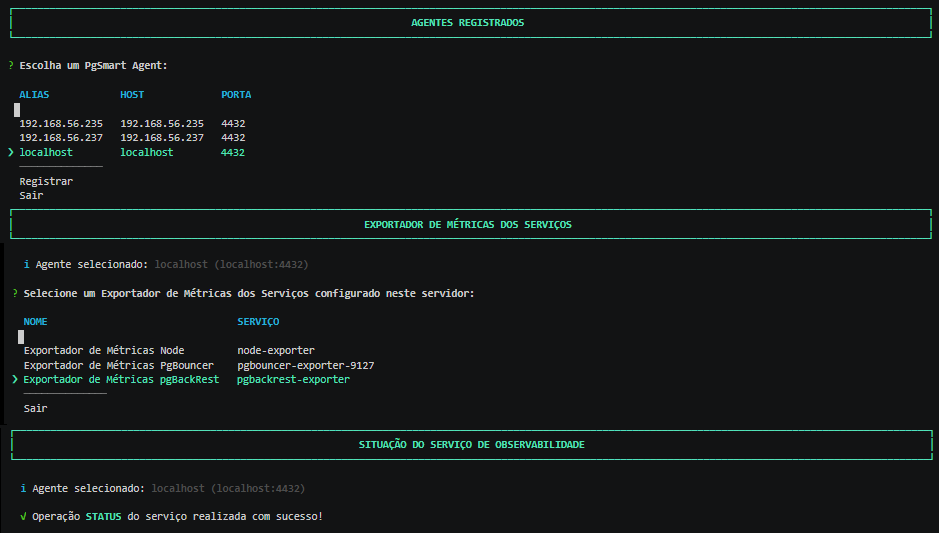Choose Sair in the exporters list
939x539 pixels.
click(35, 408)
